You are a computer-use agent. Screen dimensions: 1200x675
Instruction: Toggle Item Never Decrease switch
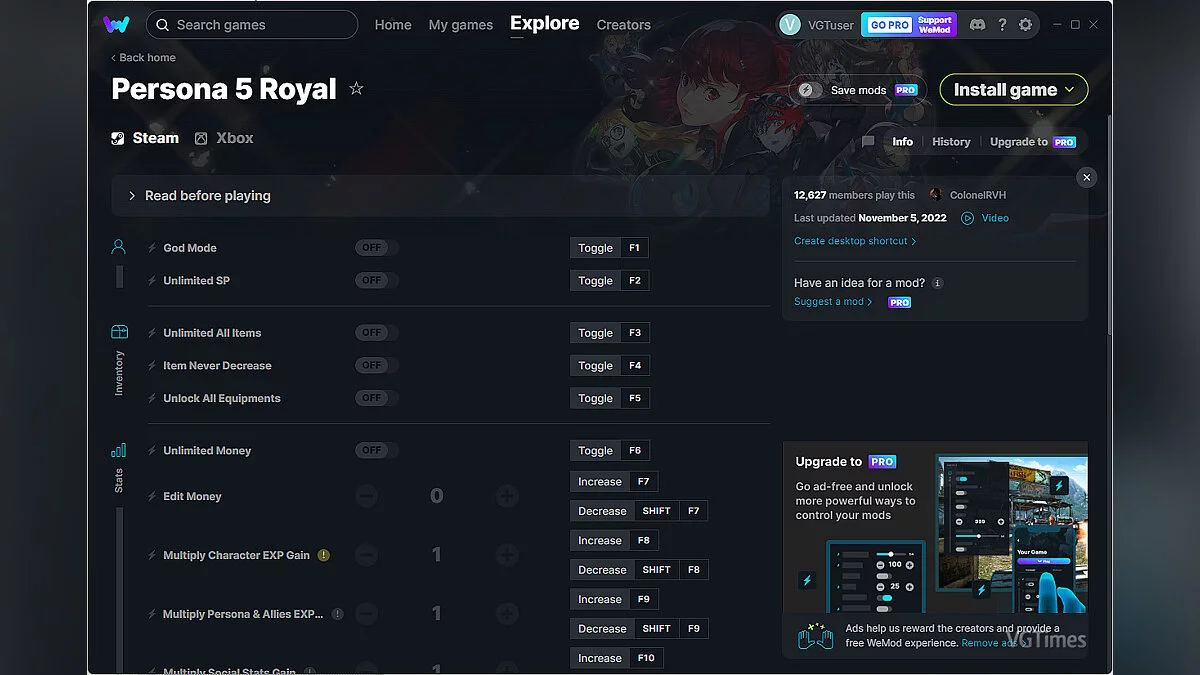pyautogui.click(x=376, y=365)
